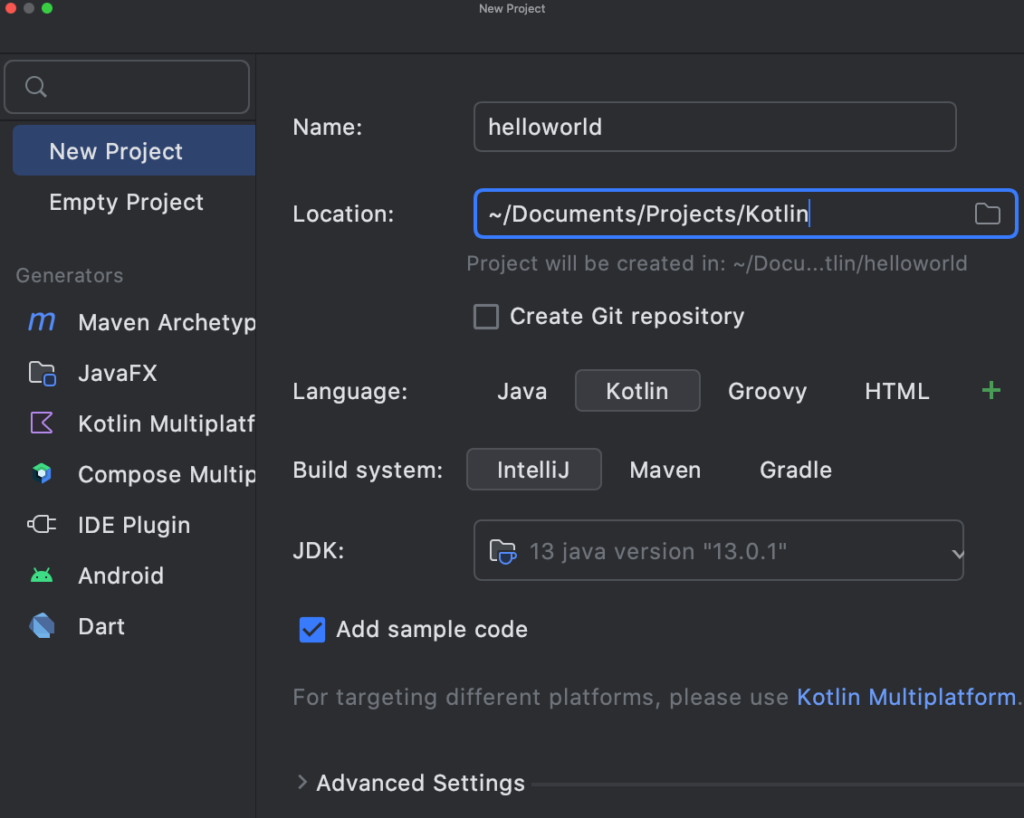
Task: Click the JavaFX generator icon
Action: point(42,373)
